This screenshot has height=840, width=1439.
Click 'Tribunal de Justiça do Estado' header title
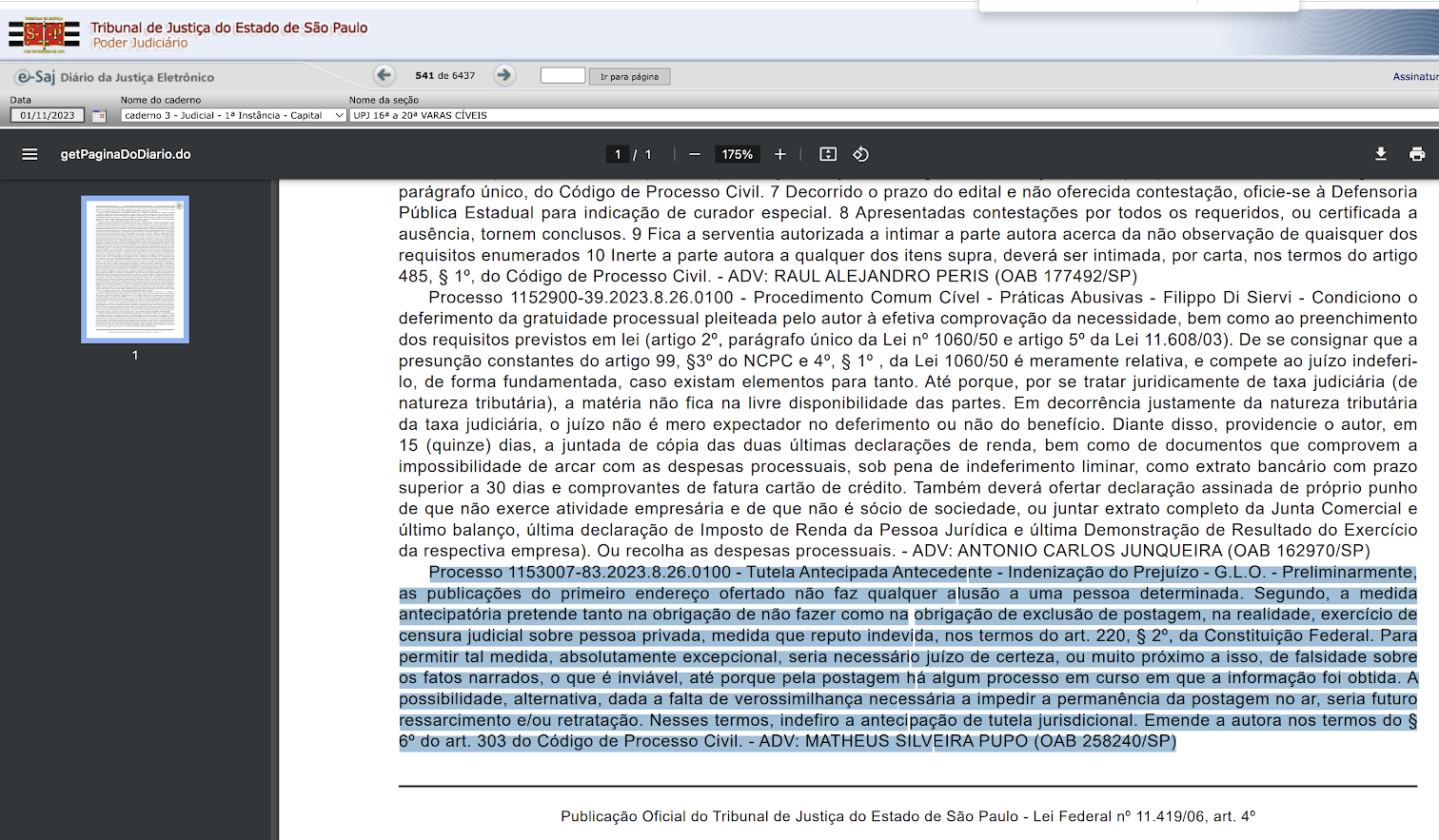click(228, 28)
